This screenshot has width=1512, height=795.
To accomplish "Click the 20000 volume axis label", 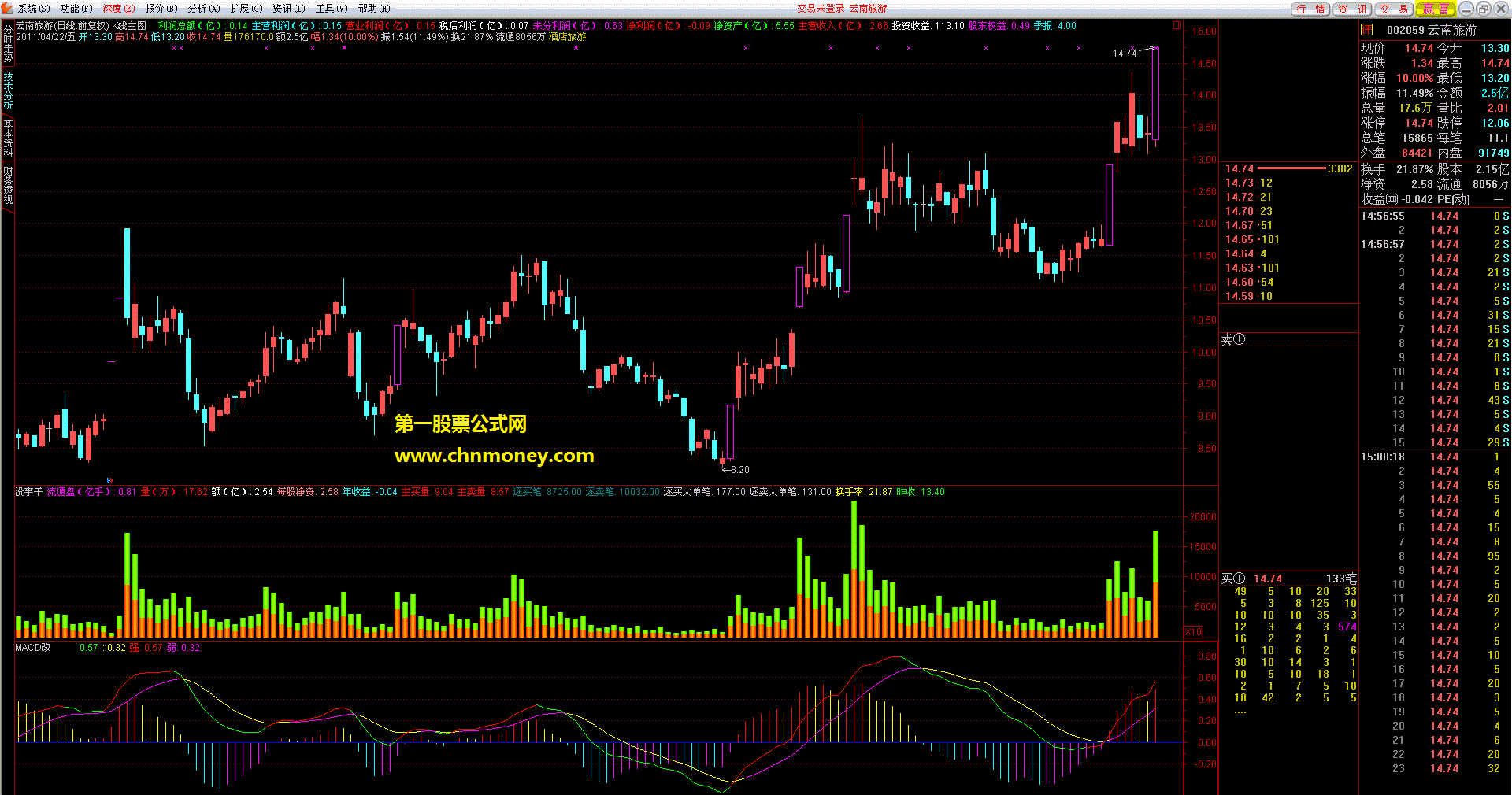I will pos(1203,517).
